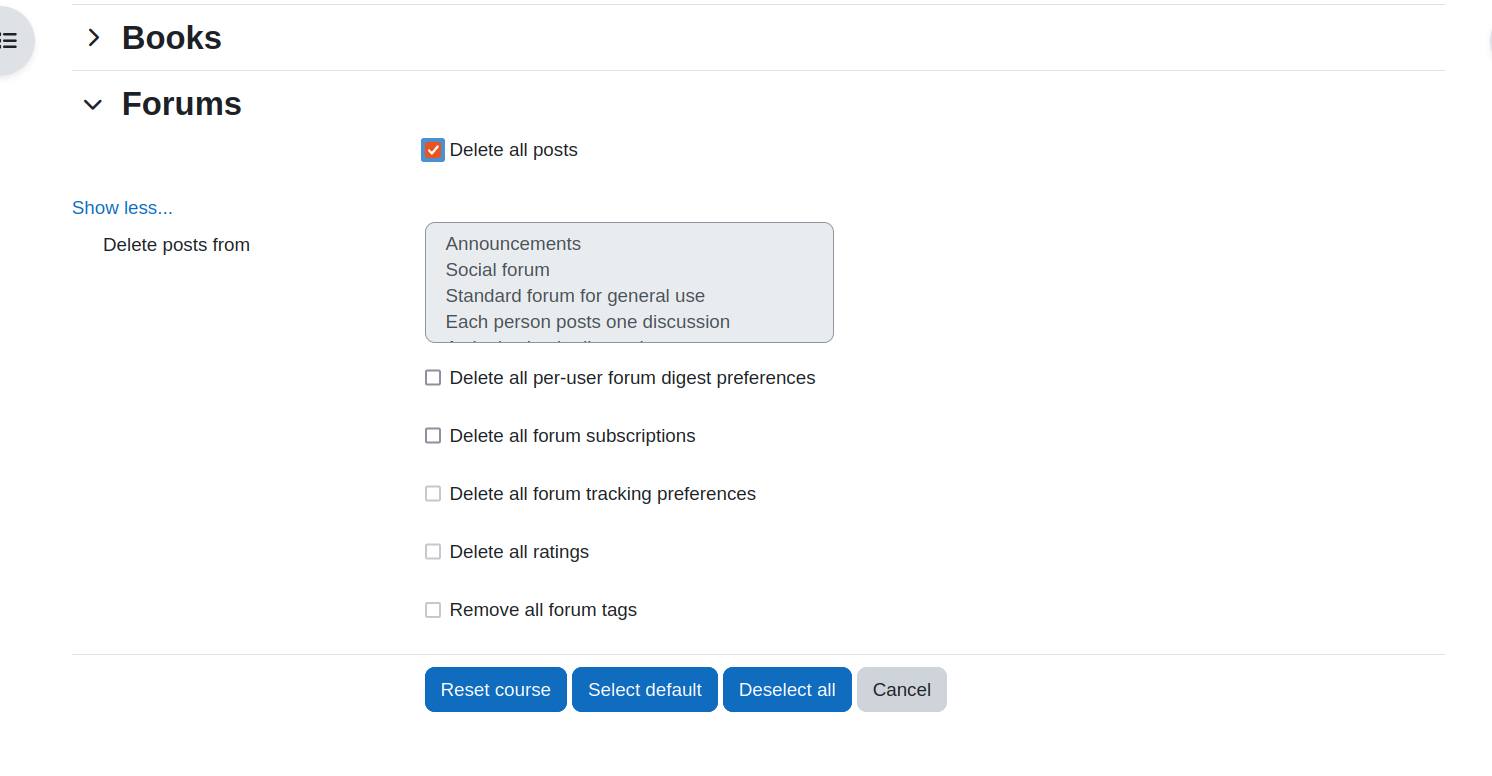Cancel the course reset form
This screenshot has height=776, width=1492.
pyautogui.click(x=902, y=690)
